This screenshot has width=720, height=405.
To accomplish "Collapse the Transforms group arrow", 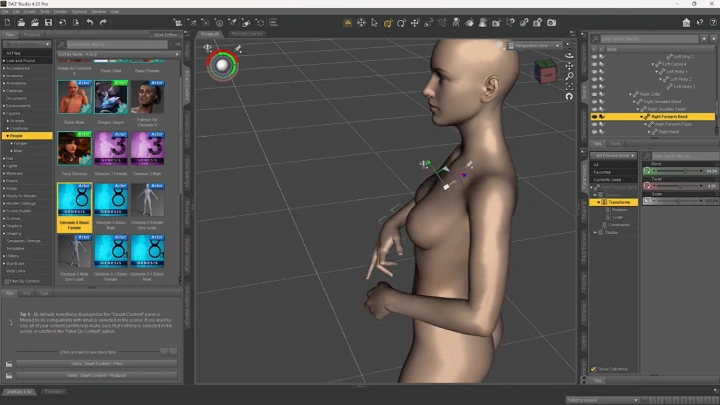I will 598,202.
